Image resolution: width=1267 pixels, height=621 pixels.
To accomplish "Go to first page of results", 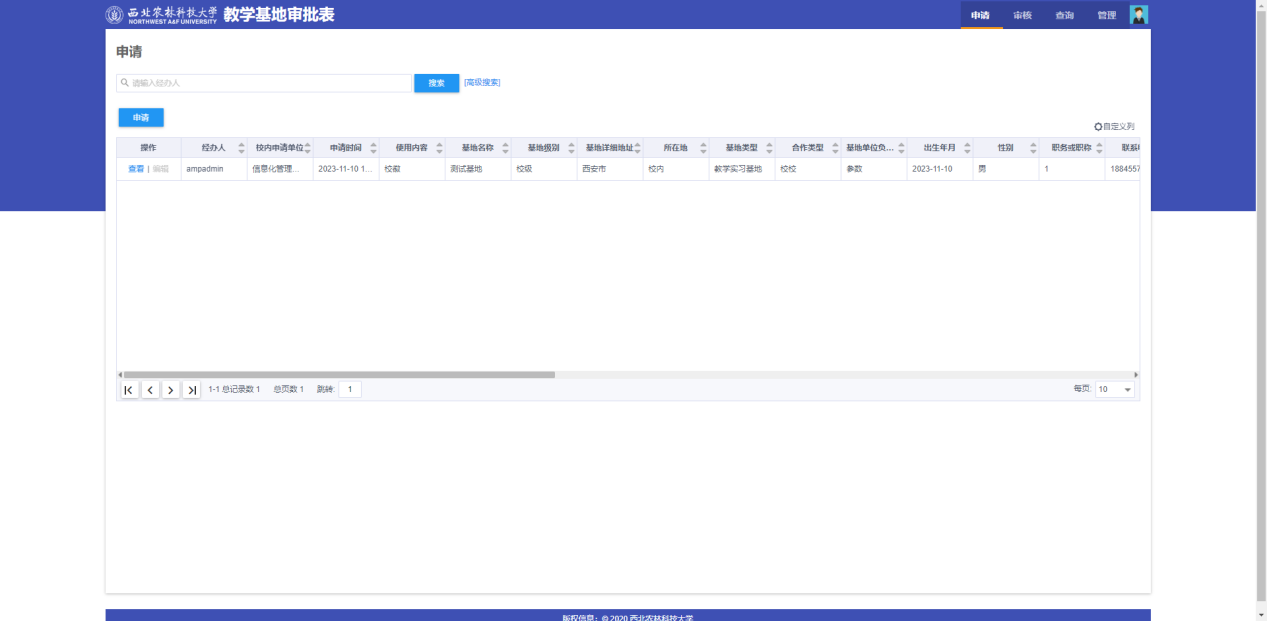I will (129, 390).
